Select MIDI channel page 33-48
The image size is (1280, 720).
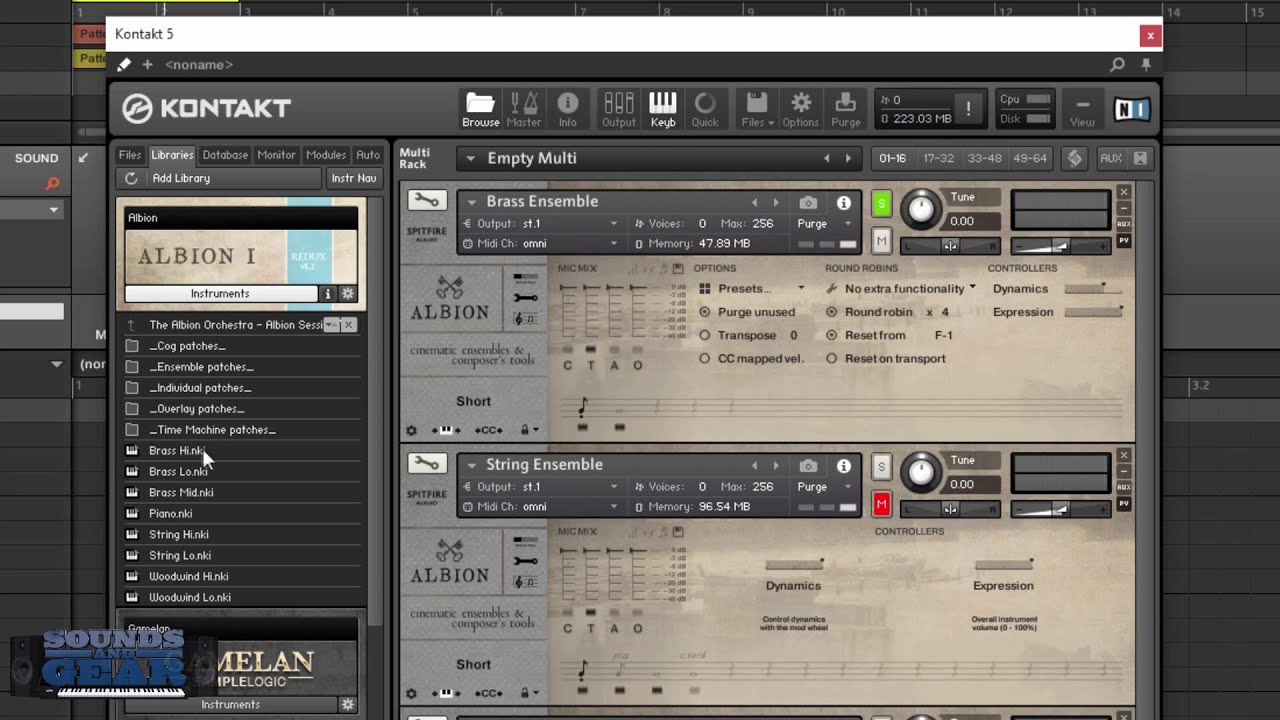tap(983, 158)
